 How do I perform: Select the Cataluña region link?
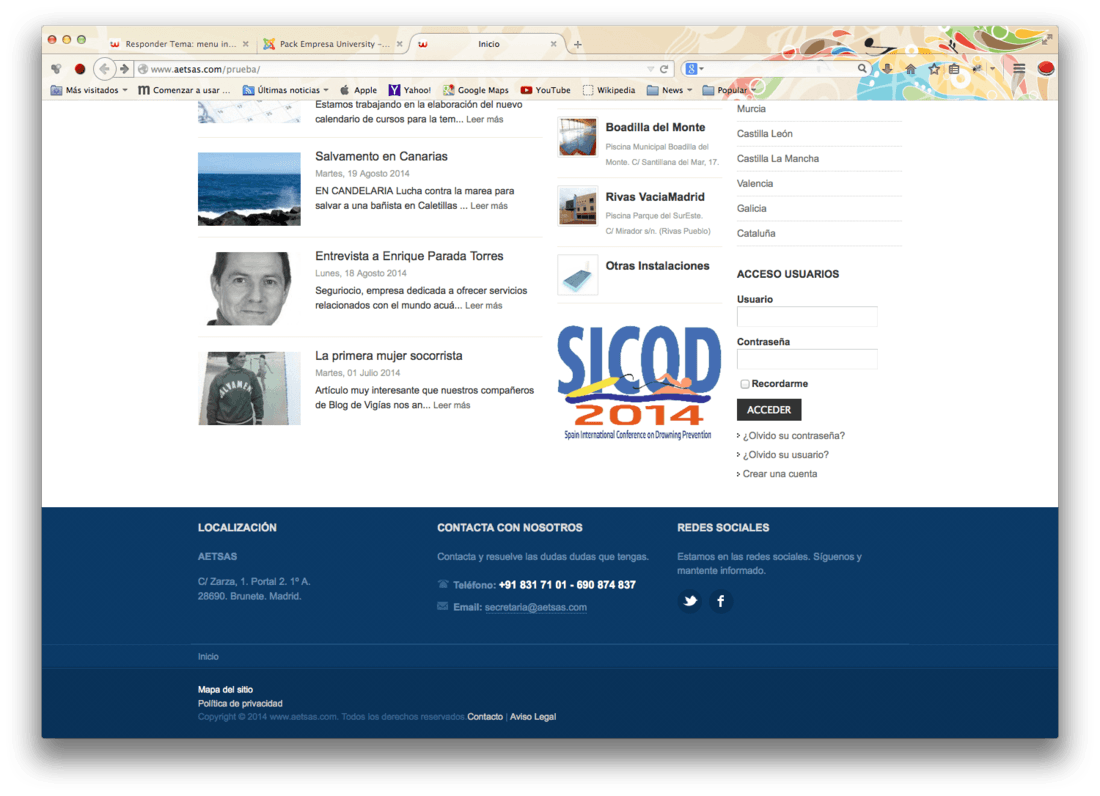(756, 234)
